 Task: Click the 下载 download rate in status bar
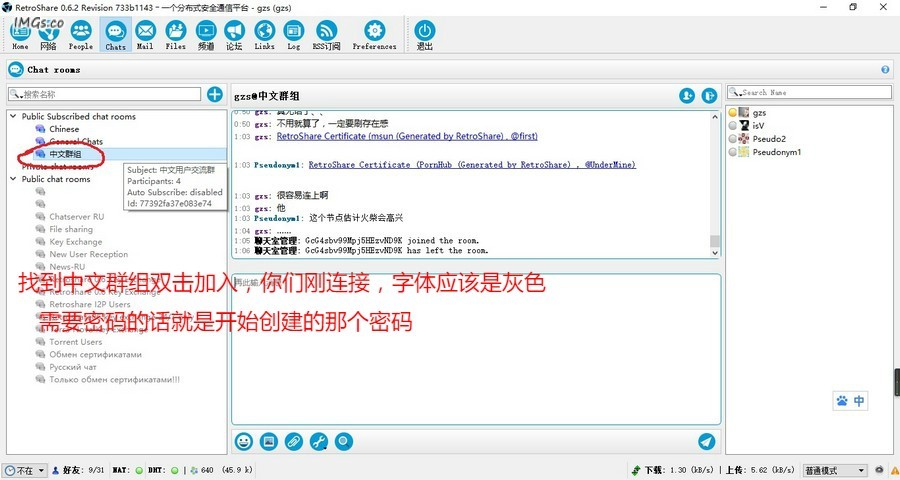[673, 470]
